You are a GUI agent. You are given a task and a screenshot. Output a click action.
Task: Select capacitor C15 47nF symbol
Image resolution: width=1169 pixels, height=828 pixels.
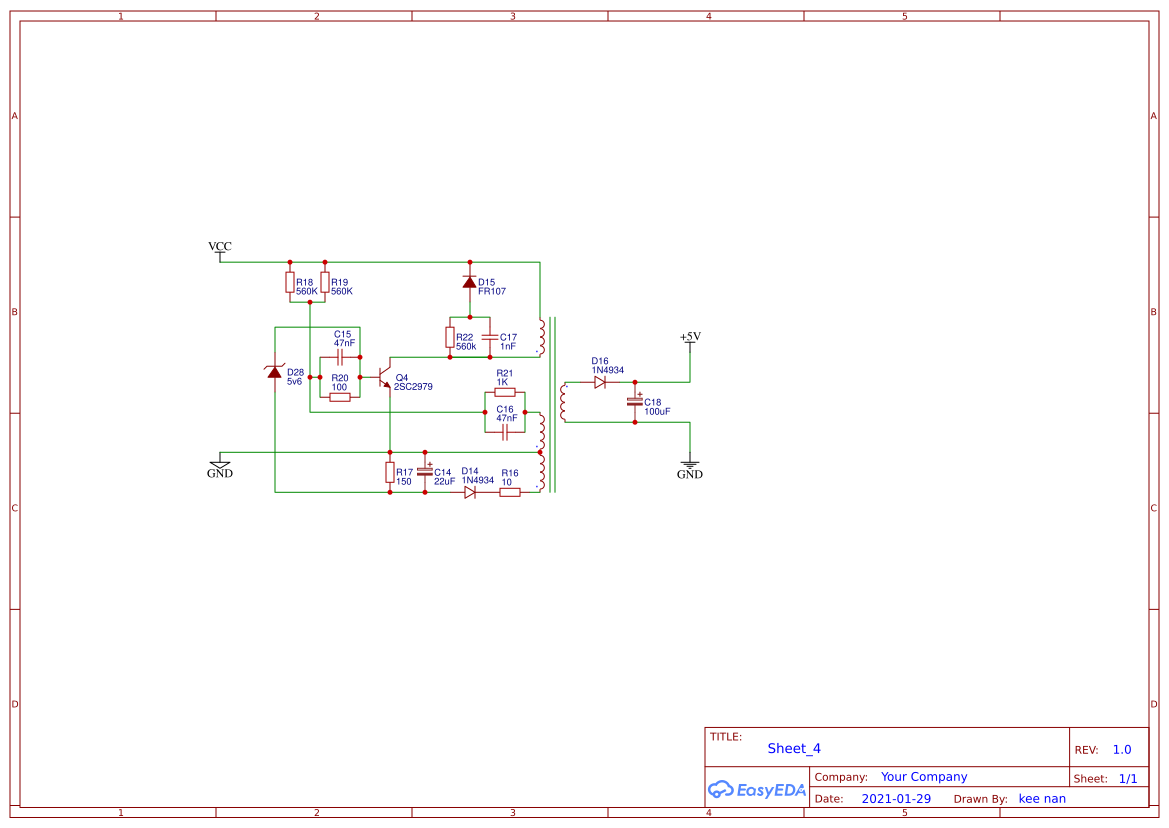[341, 357]
